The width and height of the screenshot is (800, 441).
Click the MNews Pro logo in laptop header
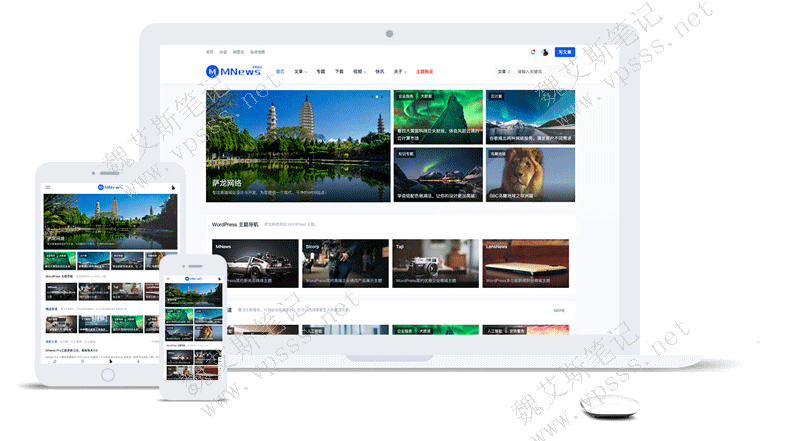click(233, 71)
